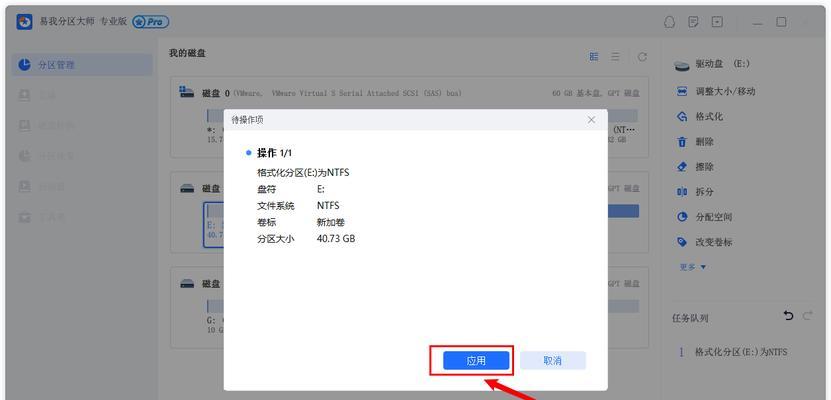The image size is (831, 400).
Task: Click the 调整大小/移动 resize icon
Action: click(682, 91)
